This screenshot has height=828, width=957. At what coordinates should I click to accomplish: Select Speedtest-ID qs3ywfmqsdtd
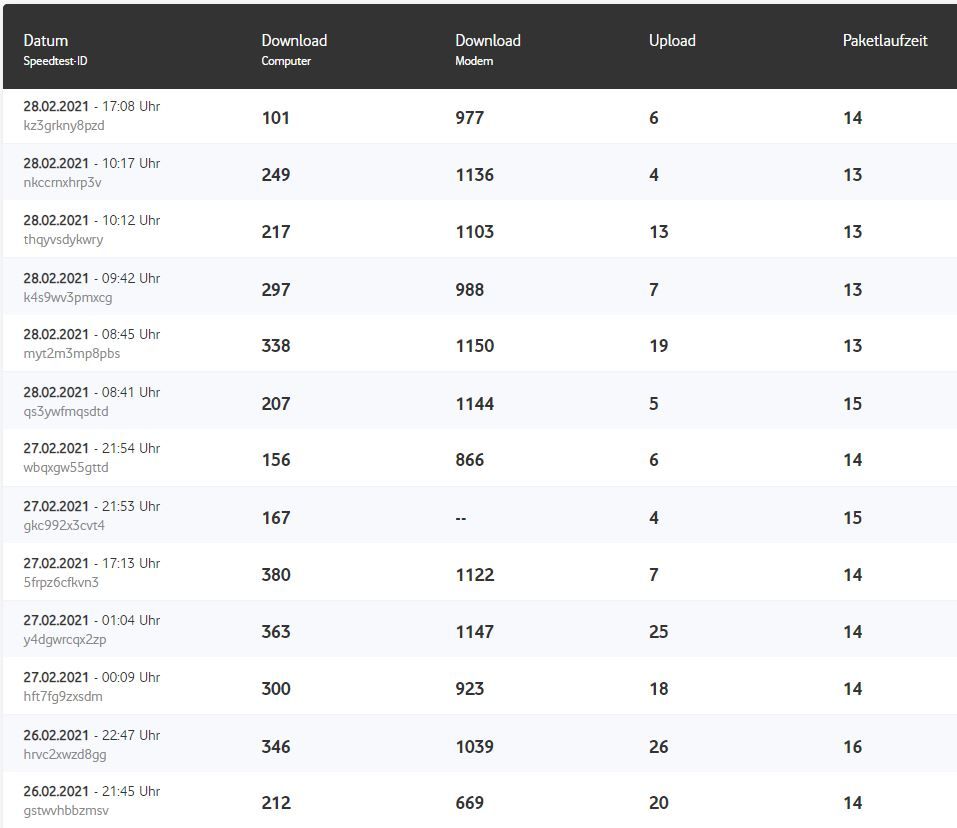(66, 412)
